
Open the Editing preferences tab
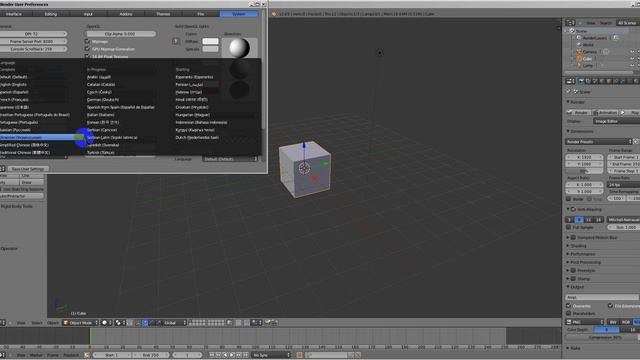click(51, 14)
